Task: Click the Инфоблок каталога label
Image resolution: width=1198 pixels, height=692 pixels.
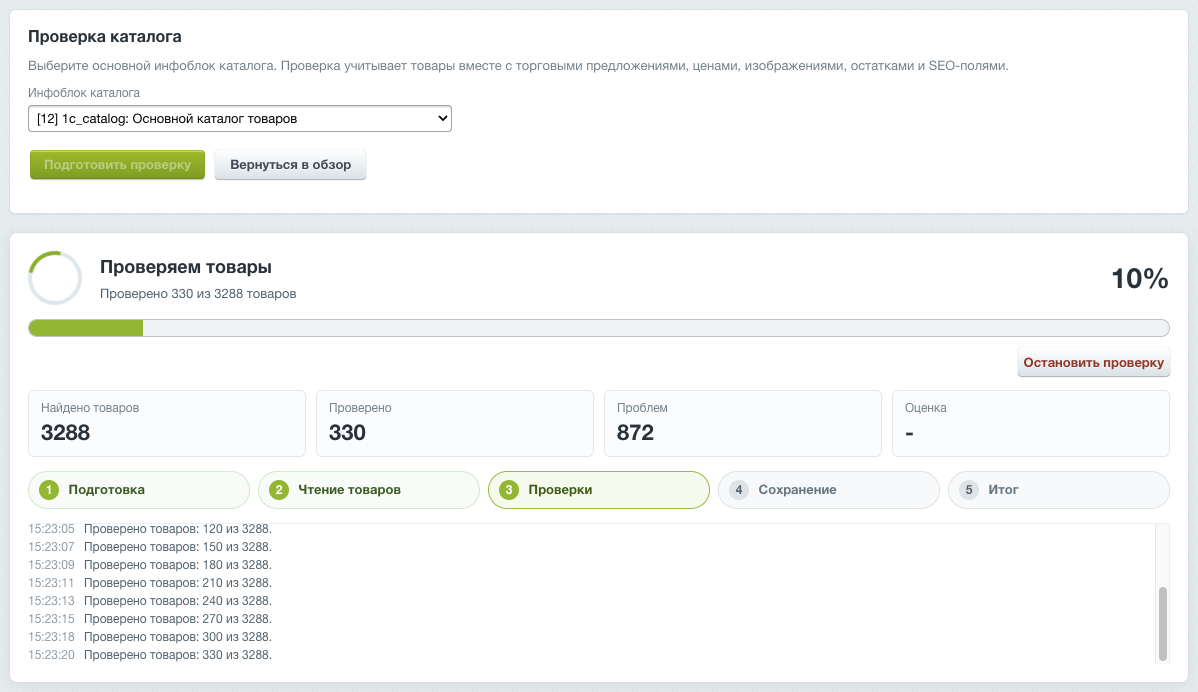Action: pyautogui.click(x=84, y=92)
